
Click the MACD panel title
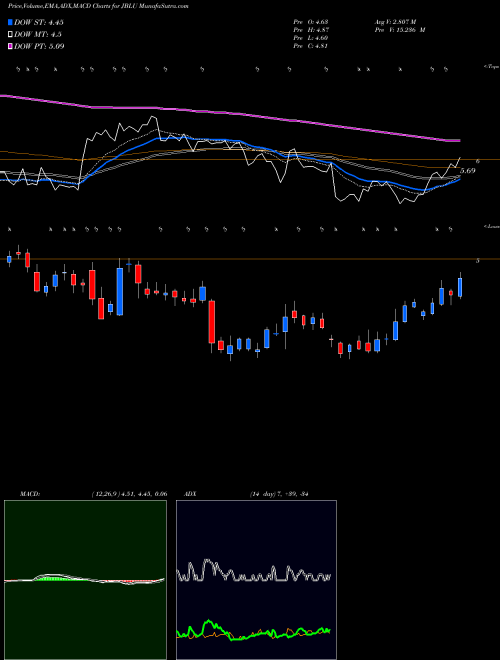[29, 494]
